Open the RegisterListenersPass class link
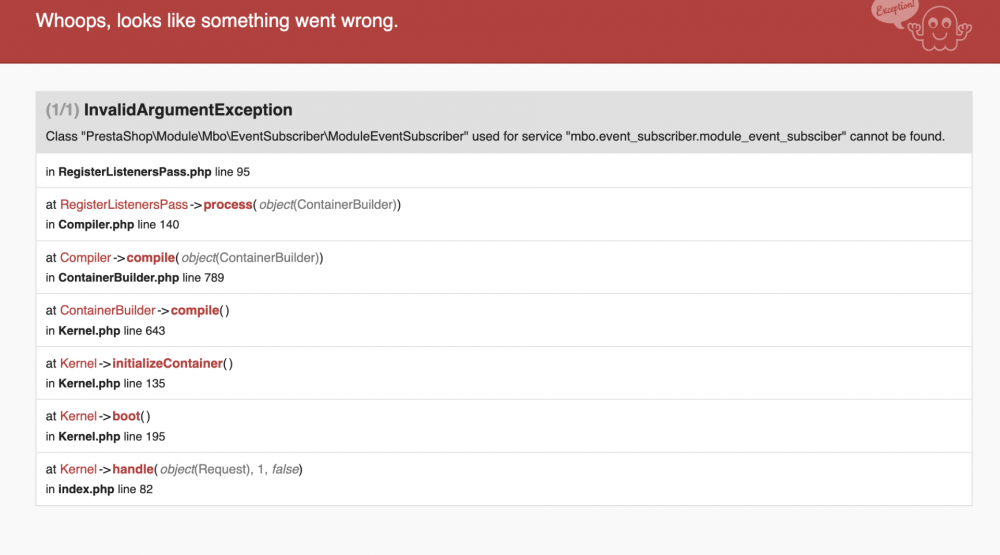This screenshot has width=1000, height=555. (124, 205)
